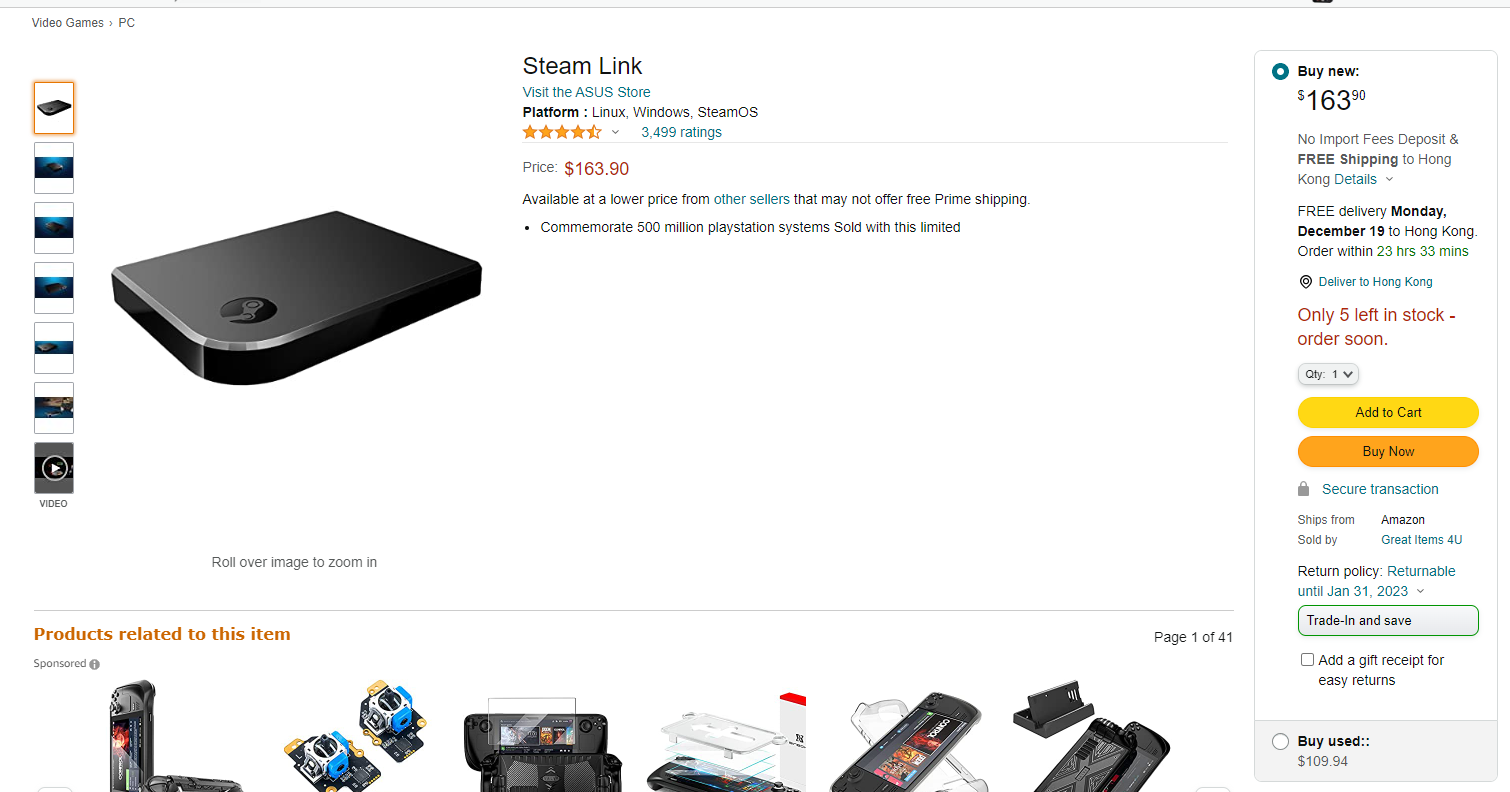Select the Buy new radio button
The width and height of the screenshot is (1510, 792).
1280,72
